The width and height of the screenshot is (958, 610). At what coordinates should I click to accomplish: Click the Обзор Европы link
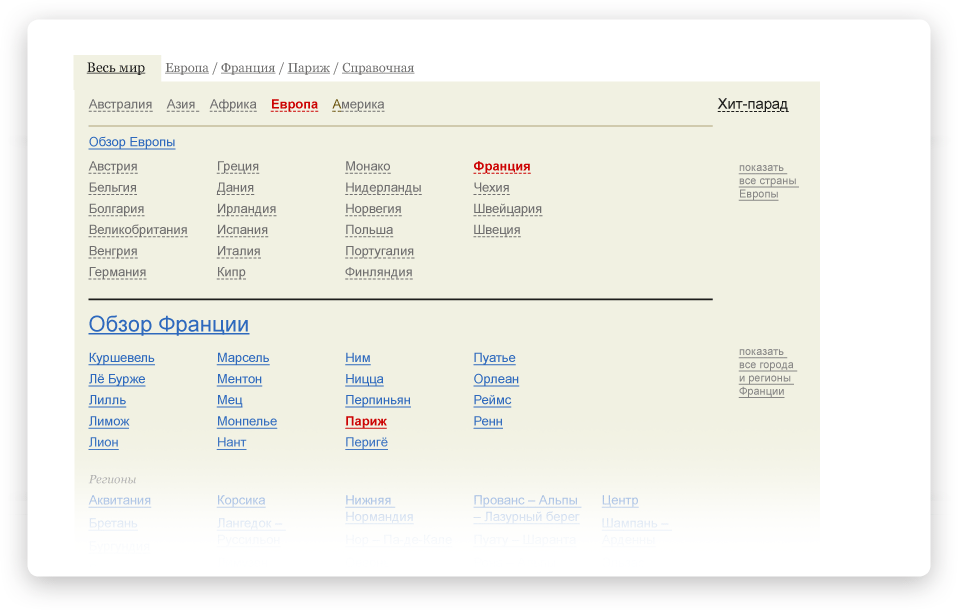click(132, 142)
